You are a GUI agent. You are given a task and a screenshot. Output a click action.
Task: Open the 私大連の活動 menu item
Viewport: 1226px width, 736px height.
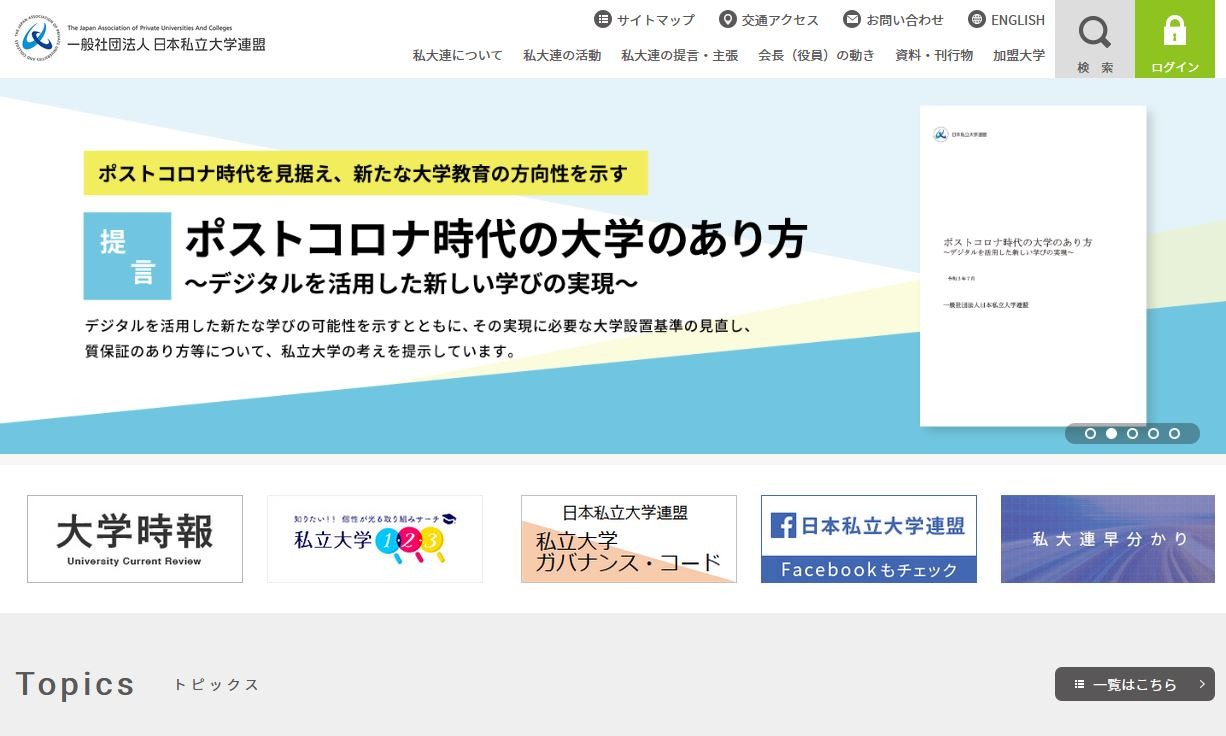[x=560, y=56]
